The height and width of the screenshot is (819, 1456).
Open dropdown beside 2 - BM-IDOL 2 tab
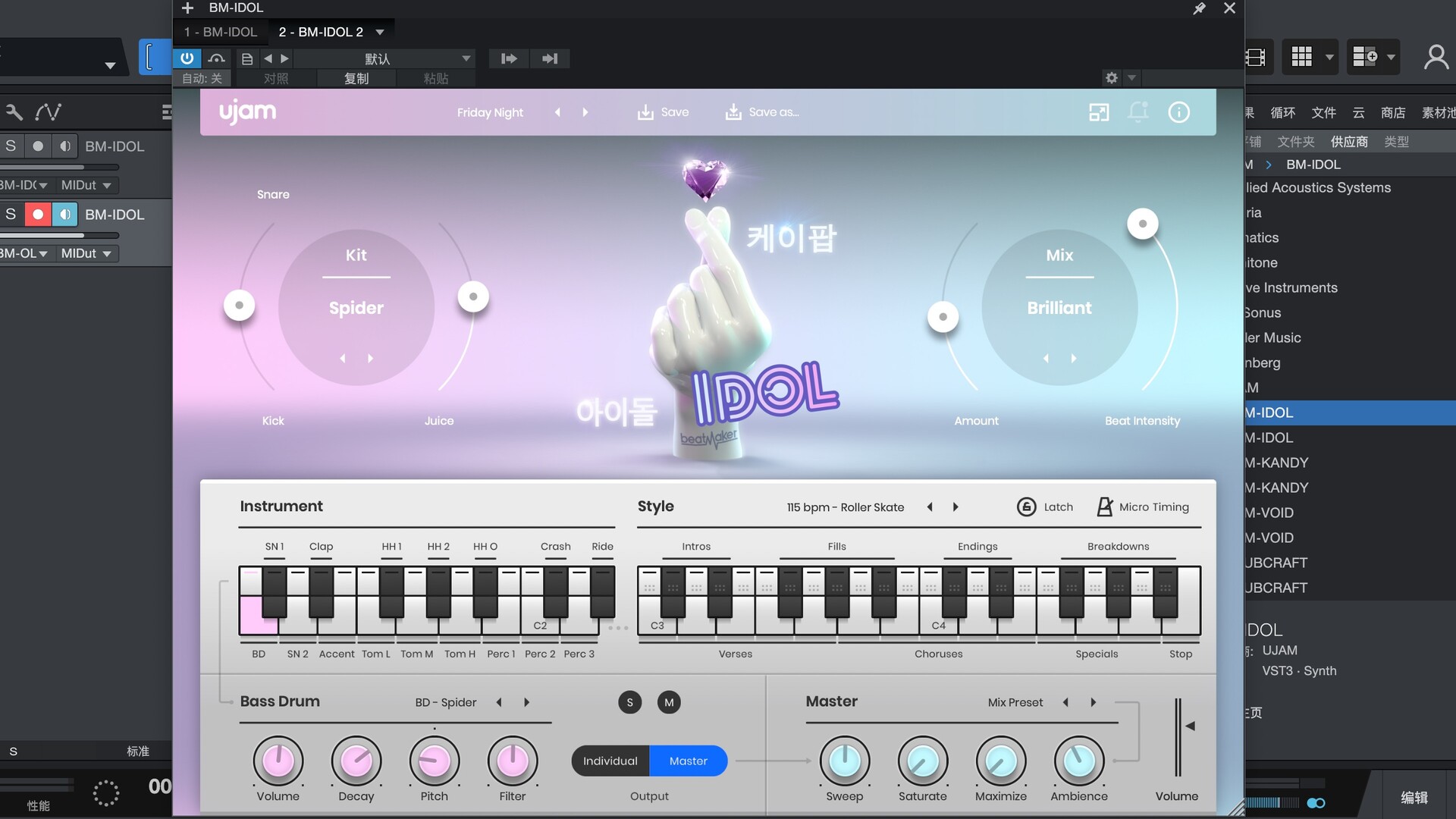pyautogui.click(x=380, y=32)
